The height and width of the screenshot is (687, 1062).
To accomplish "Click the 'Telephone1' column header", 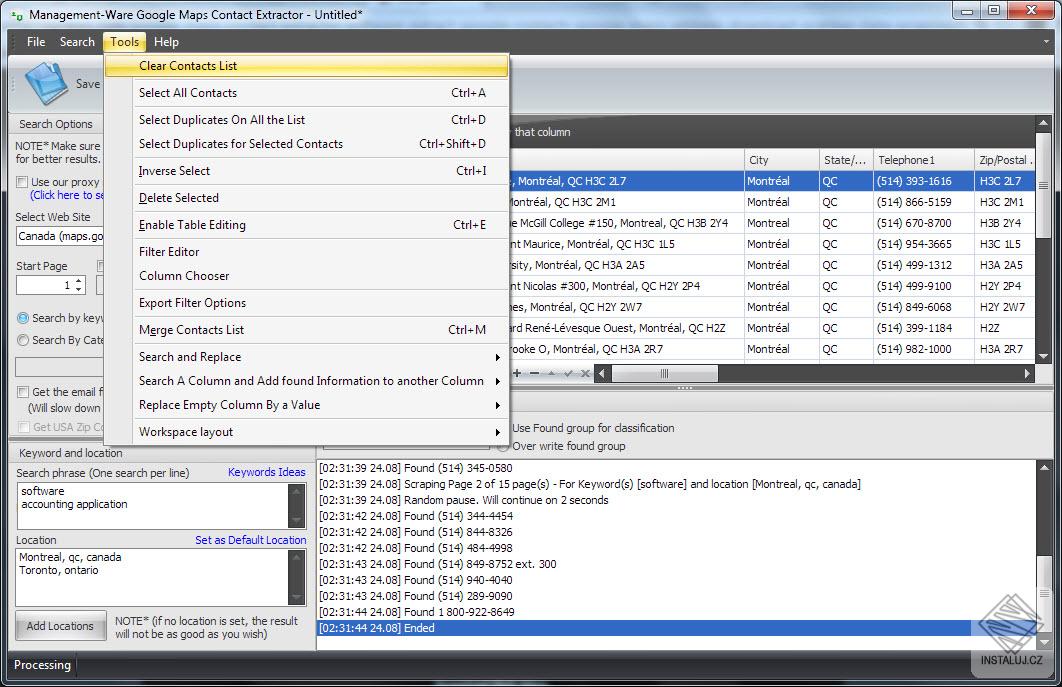I will (924, 161).
